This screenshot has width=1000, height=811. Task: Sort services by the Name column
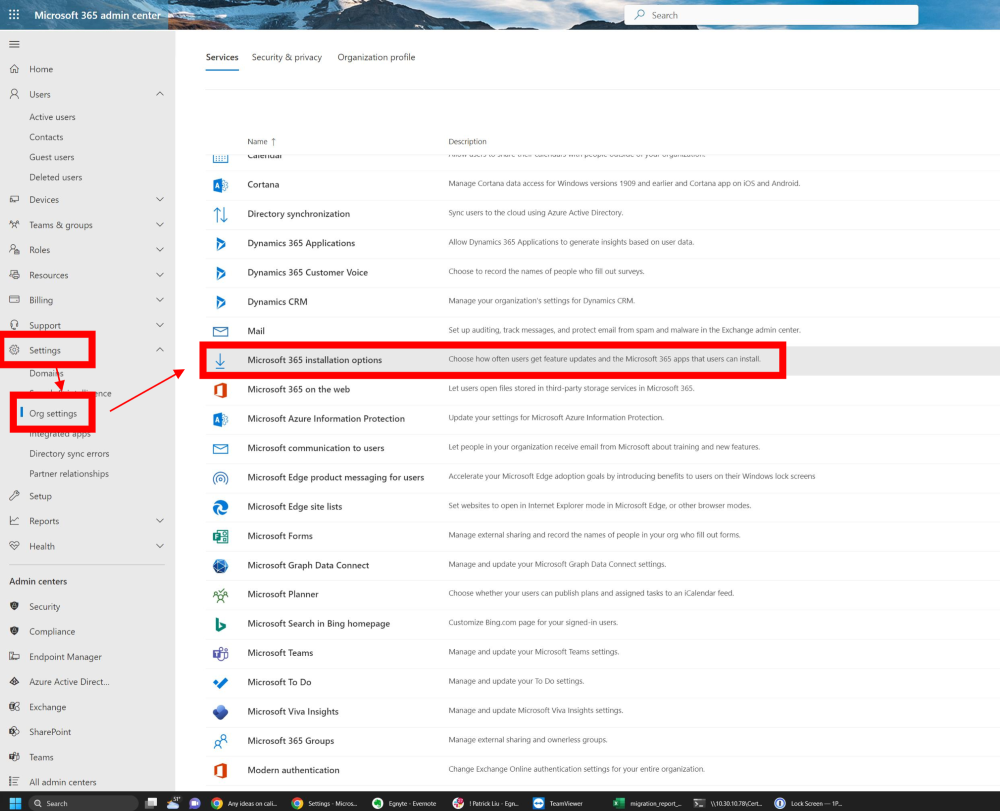click(258, 141)
